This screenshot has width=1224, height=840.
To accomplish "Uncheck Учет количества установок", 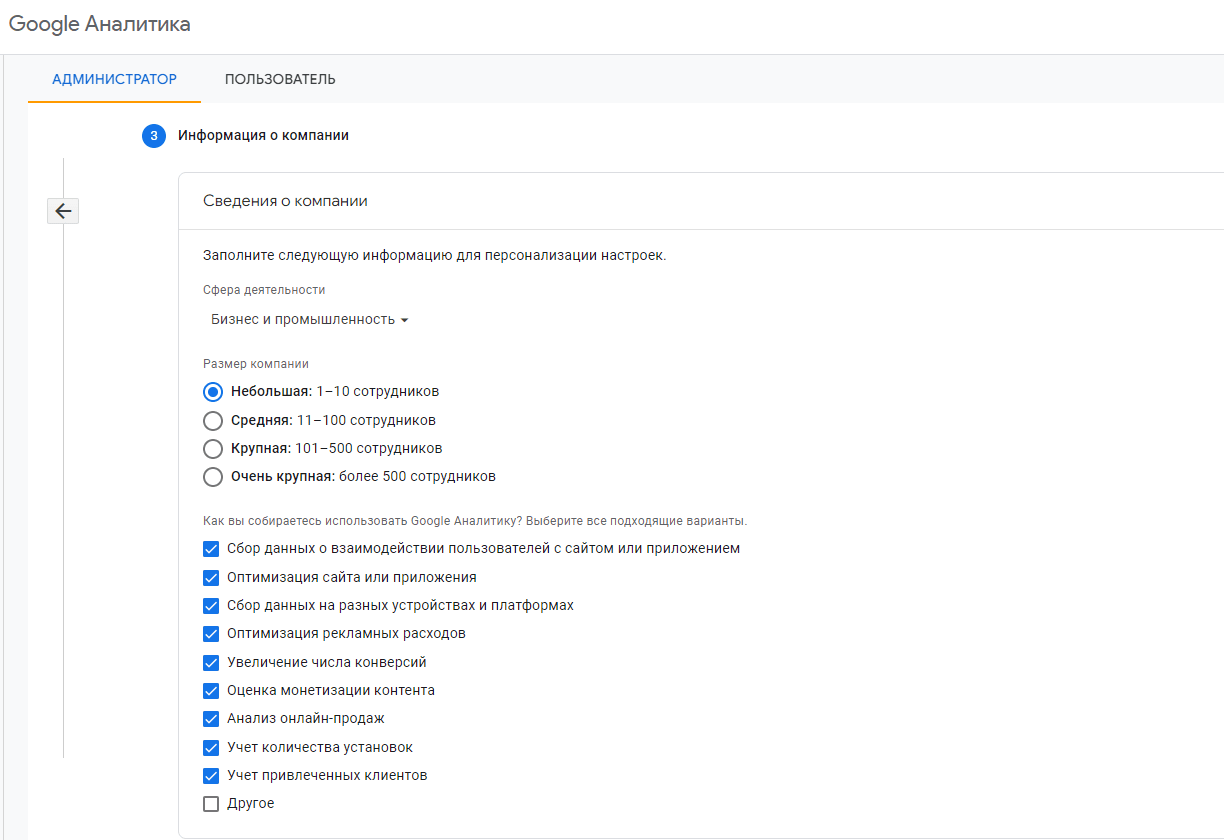I will (211, 747).
